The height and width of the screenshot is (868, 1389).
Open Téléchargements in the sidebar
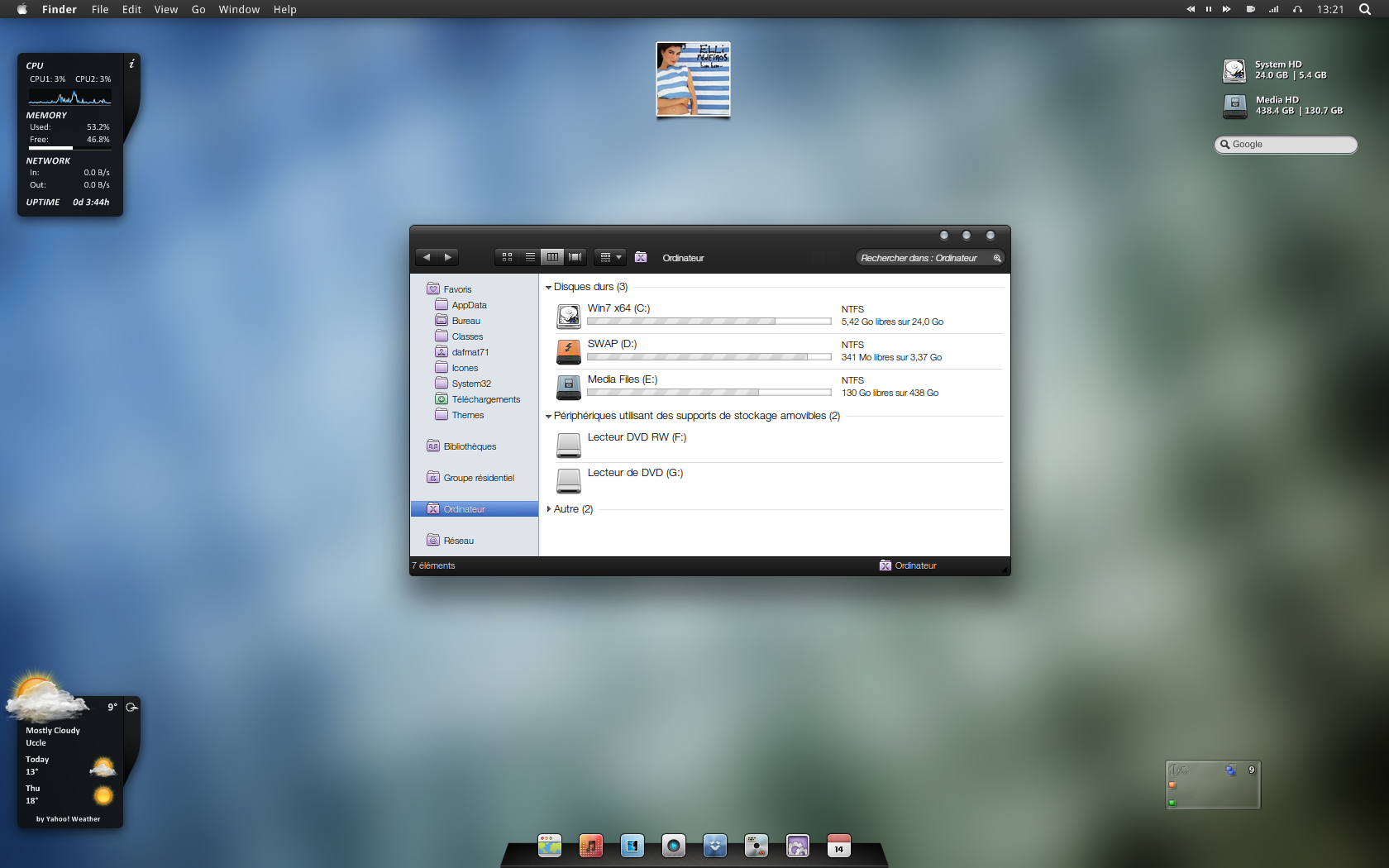[x=477, y=399]
